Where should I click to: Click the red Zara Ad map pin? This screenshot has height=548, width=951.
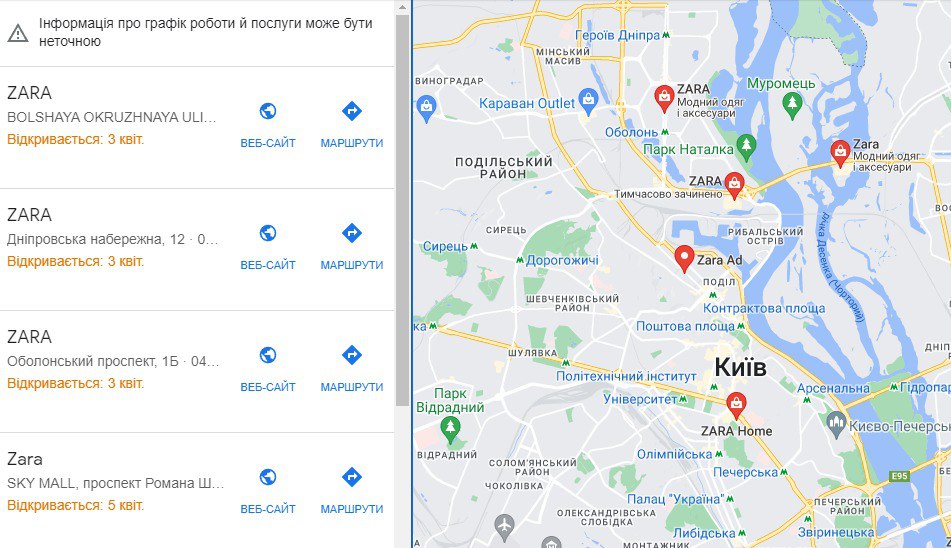pos(684,259)
